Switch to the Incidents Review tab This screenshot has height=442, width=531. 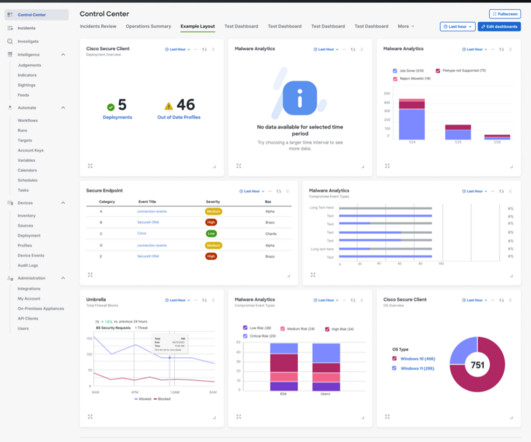click(98, 26)
